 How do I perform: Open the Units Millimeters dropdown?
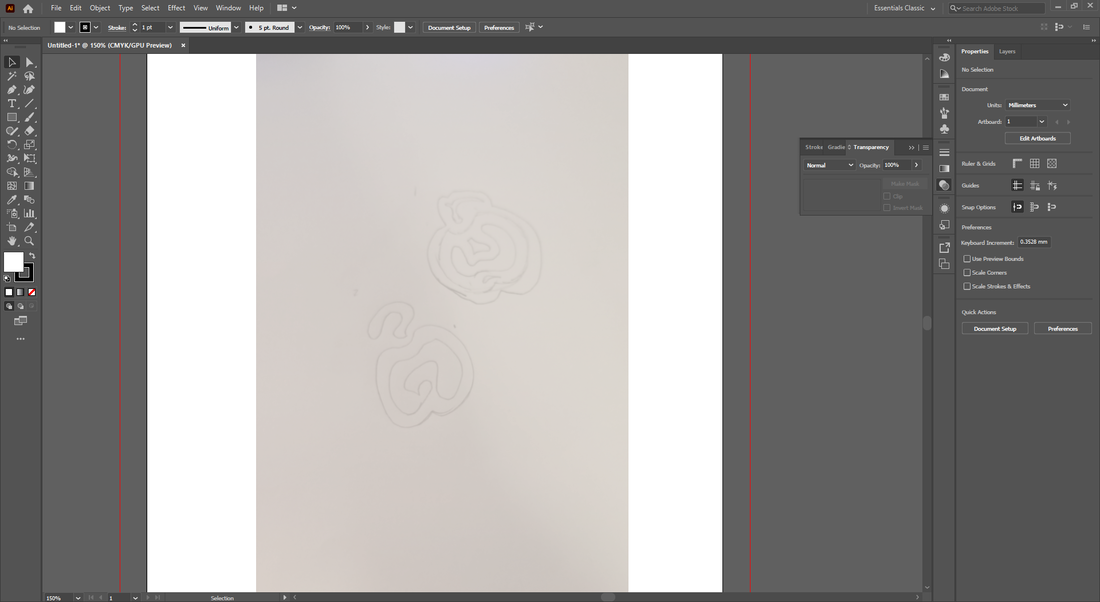click(1038, 105)
